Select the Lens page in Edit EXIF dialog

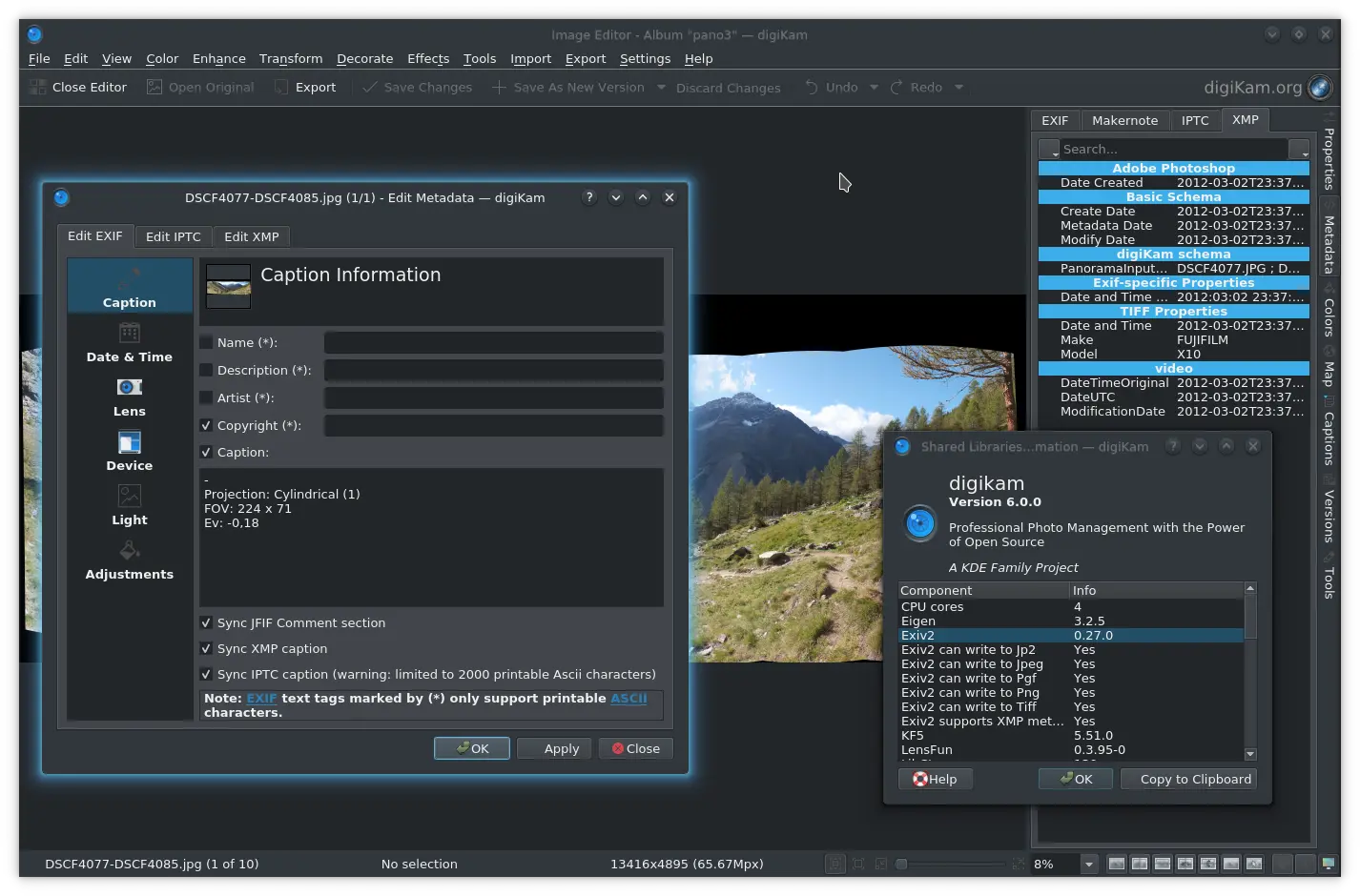pos(129,397)
